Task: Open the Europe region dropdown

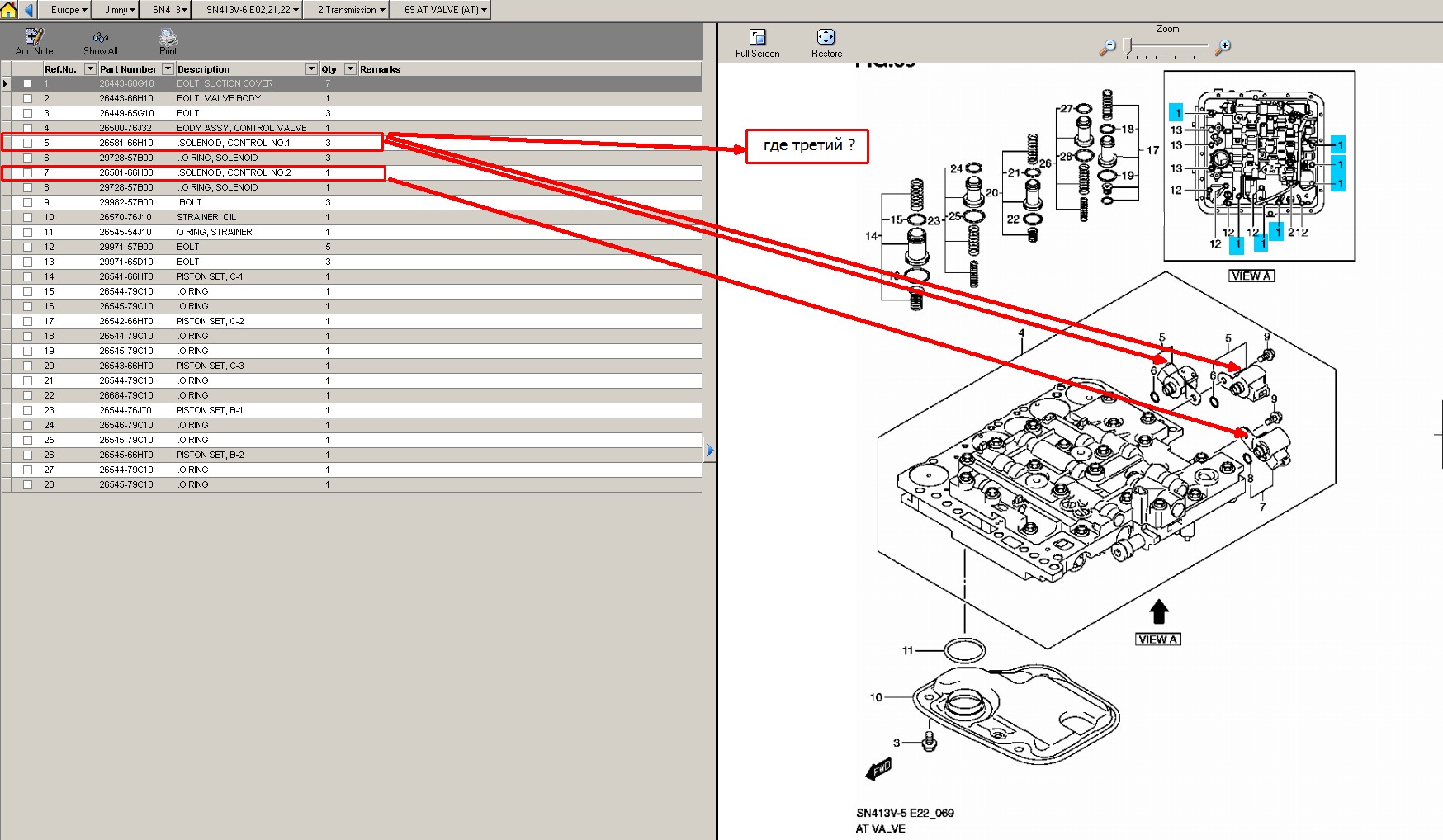Action: 69,10
